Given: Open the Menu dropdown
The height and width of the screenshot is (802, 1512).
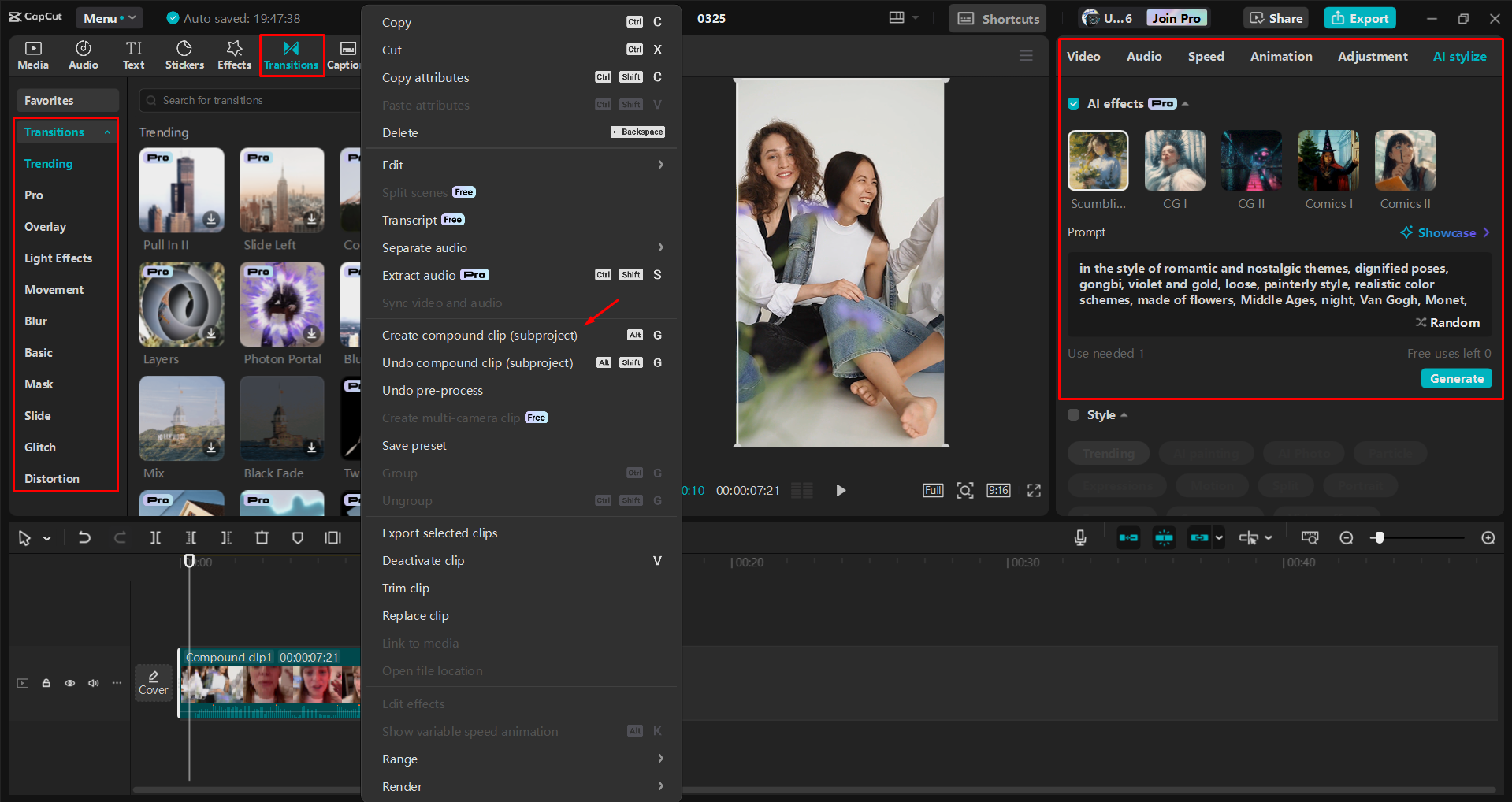Looking at the screenshot, I should point(109,17).
